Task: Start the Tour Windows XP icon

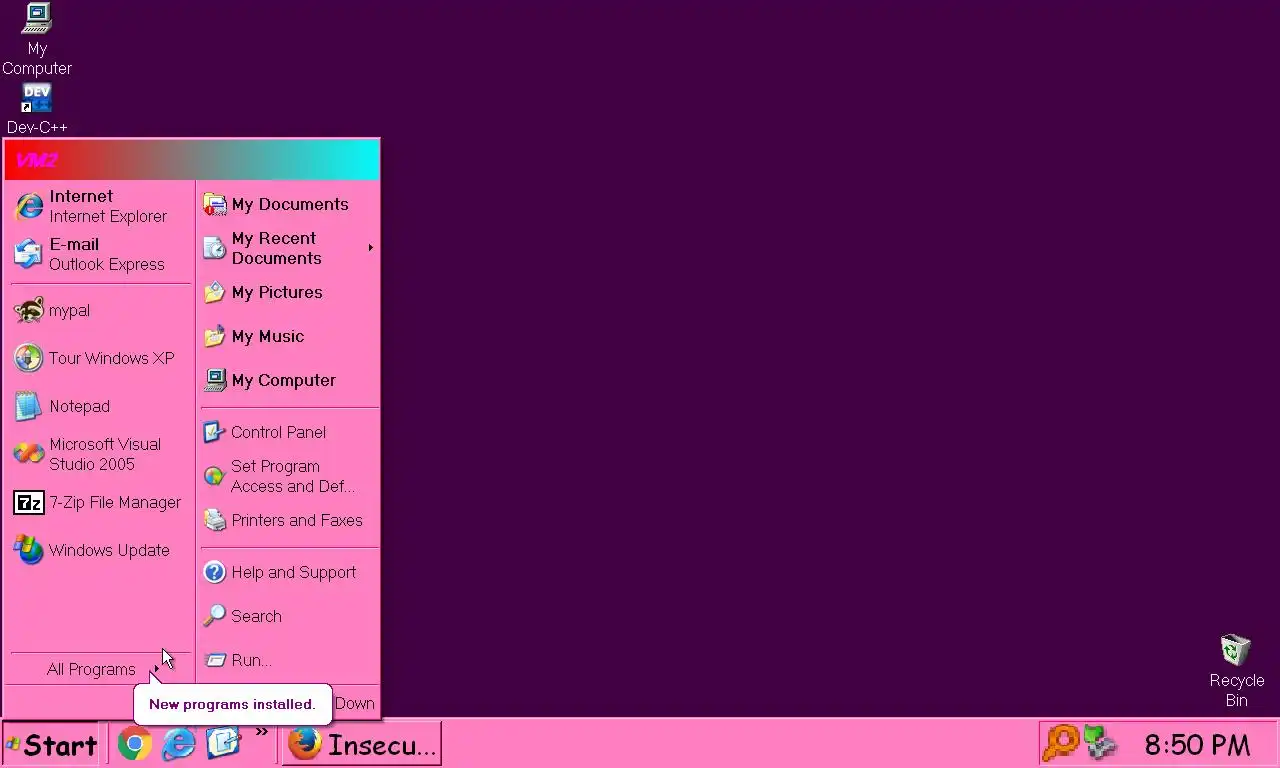Action: [29, 358]
